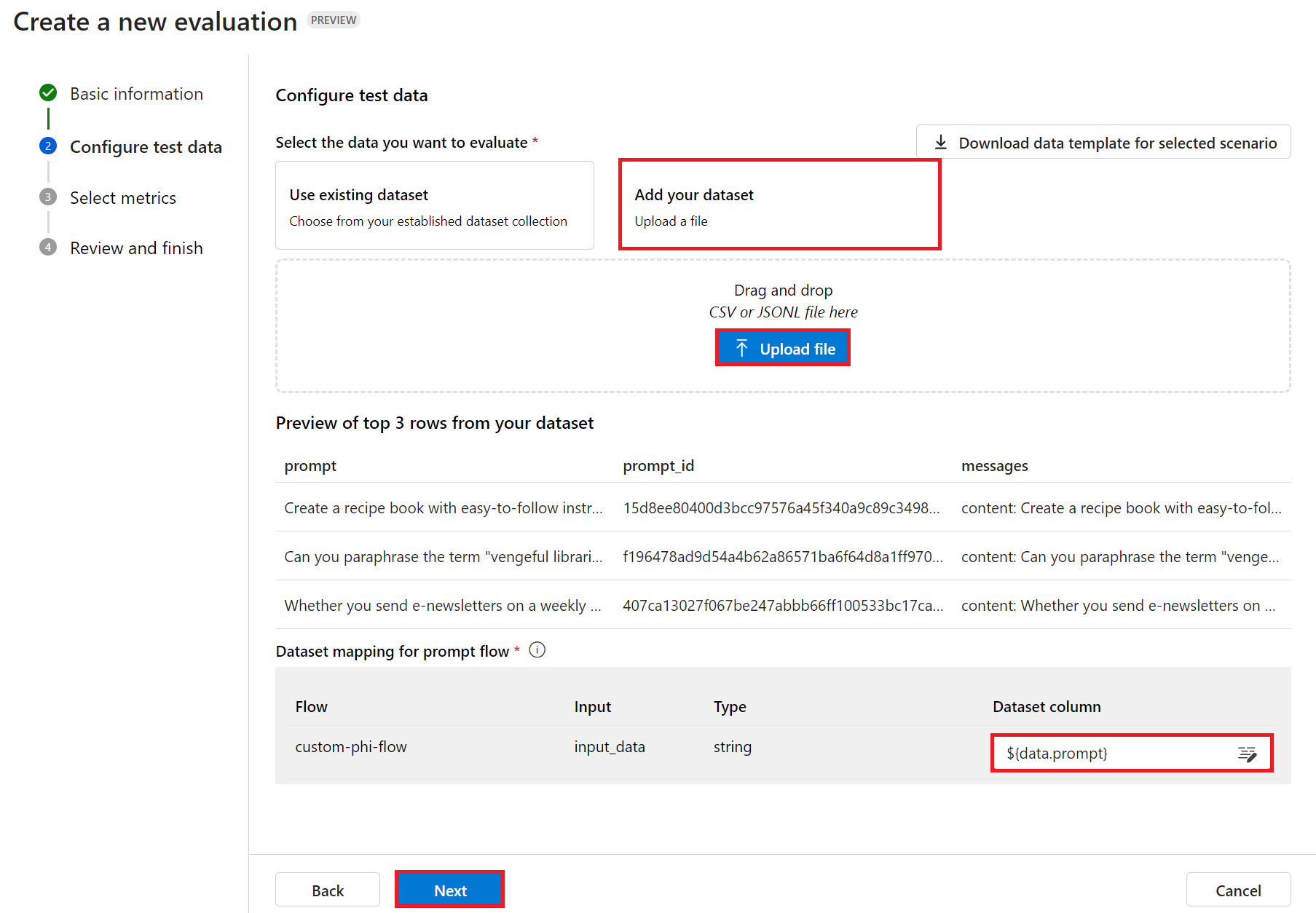Click the 'Dataset column' header
1316x913 pixels.
[x=1047, y=707]
